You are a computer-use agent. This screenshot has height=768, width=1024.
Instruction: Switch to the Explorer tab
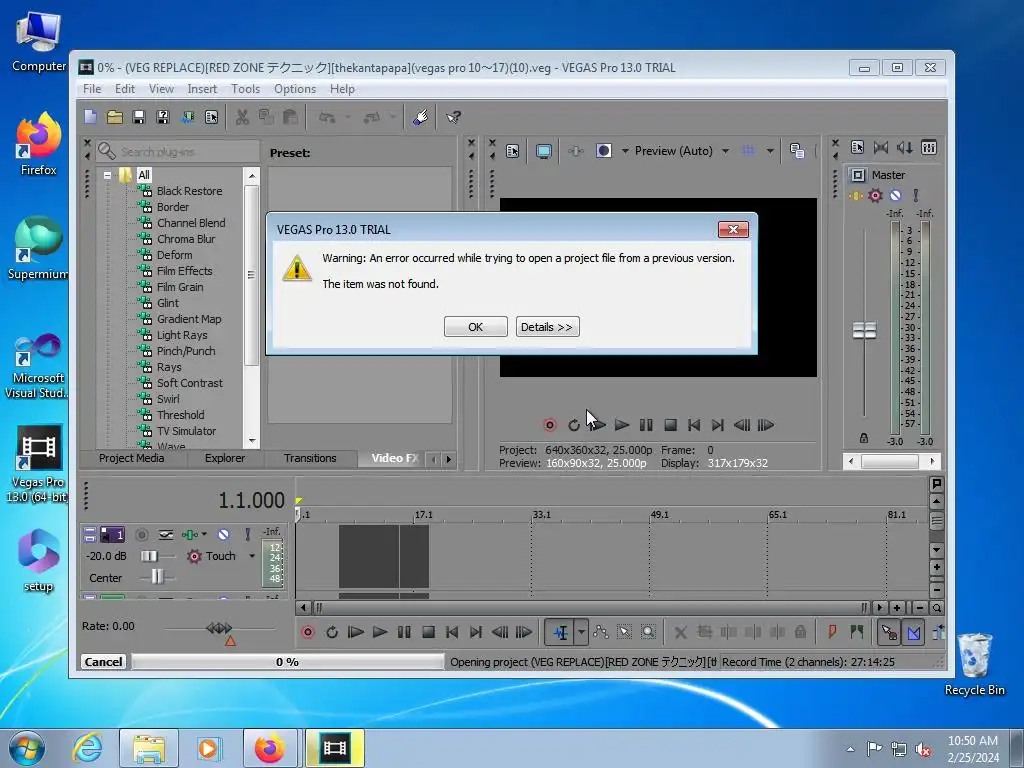coord(225,458)
